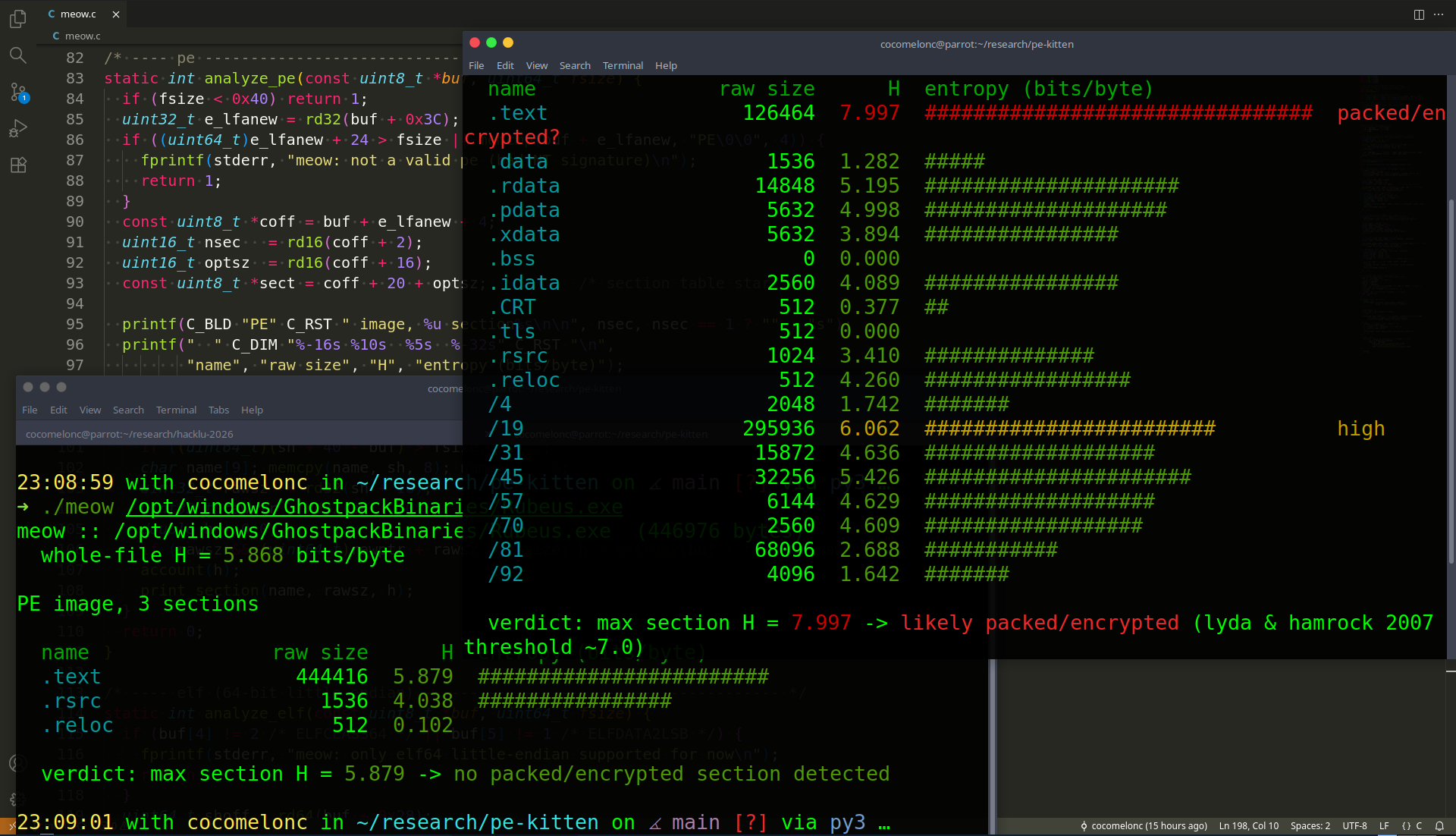The image size is (1456, 836).
Task: Click the hacklu-2026 terminal scrollbar
Action: (x=992, y=747)
